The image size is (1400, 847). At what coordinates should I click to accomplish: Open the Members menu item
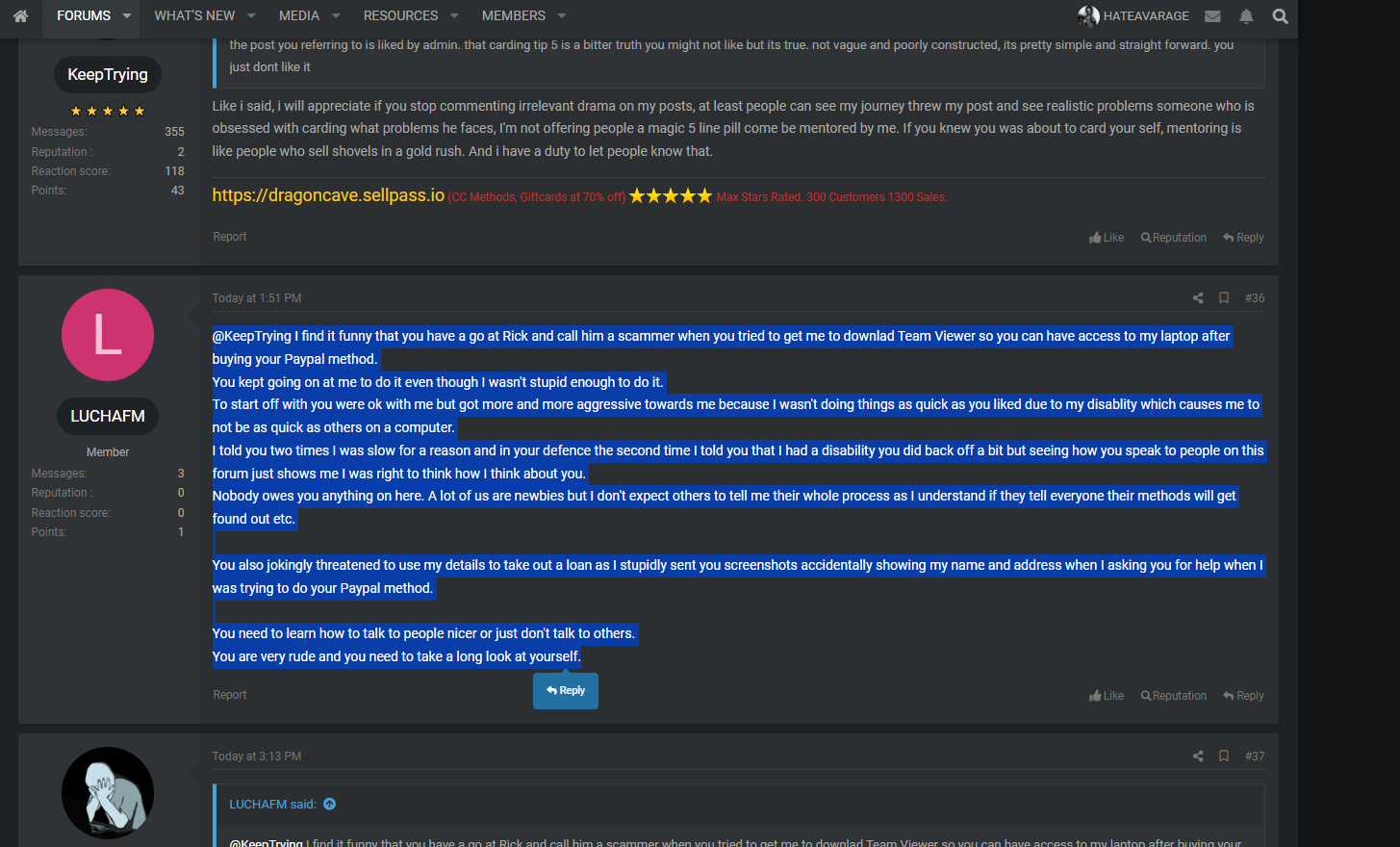click(513, 16)
